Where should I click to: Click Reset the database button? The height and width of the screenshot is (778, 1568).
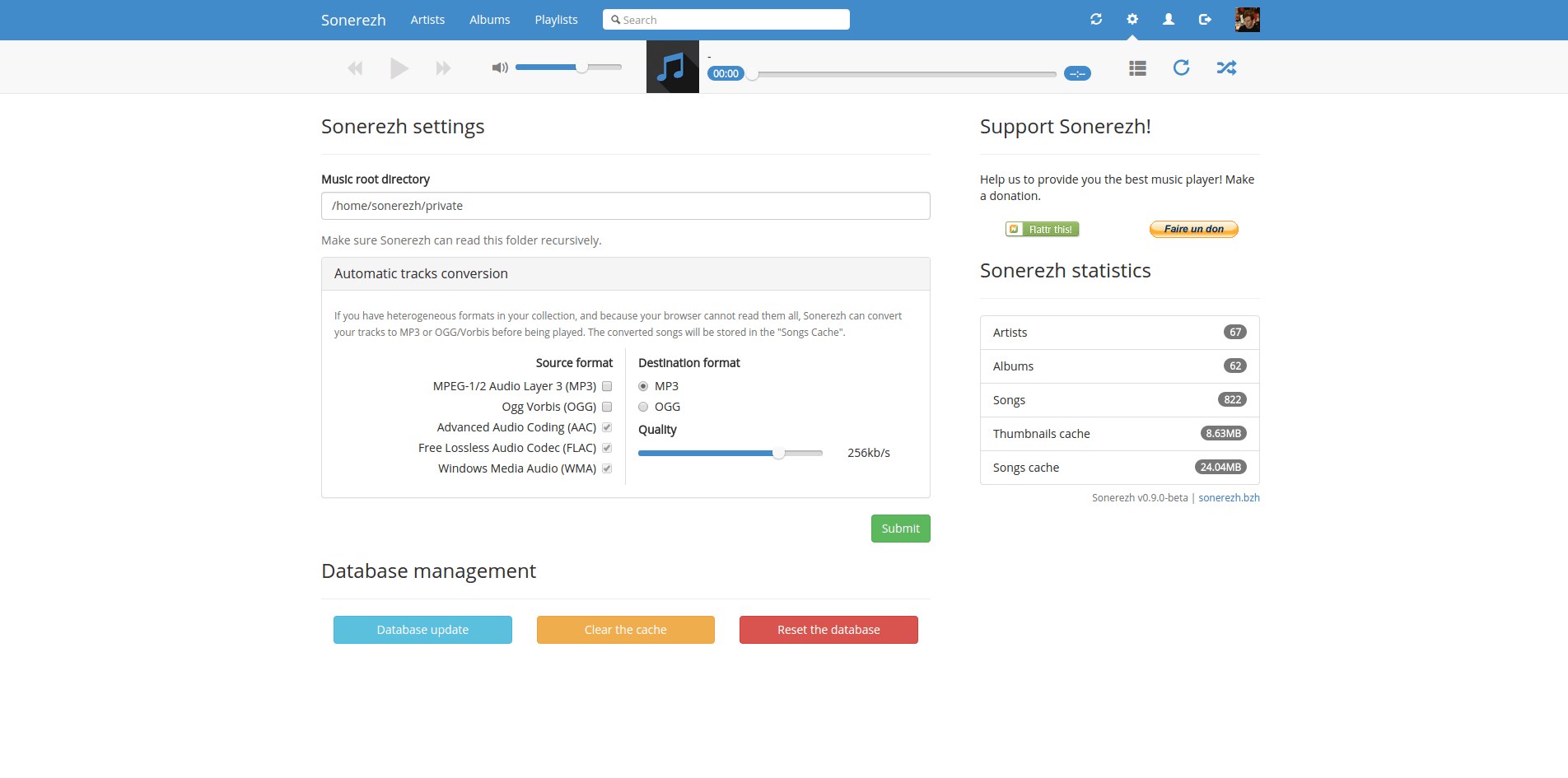[x=828, y=630]
